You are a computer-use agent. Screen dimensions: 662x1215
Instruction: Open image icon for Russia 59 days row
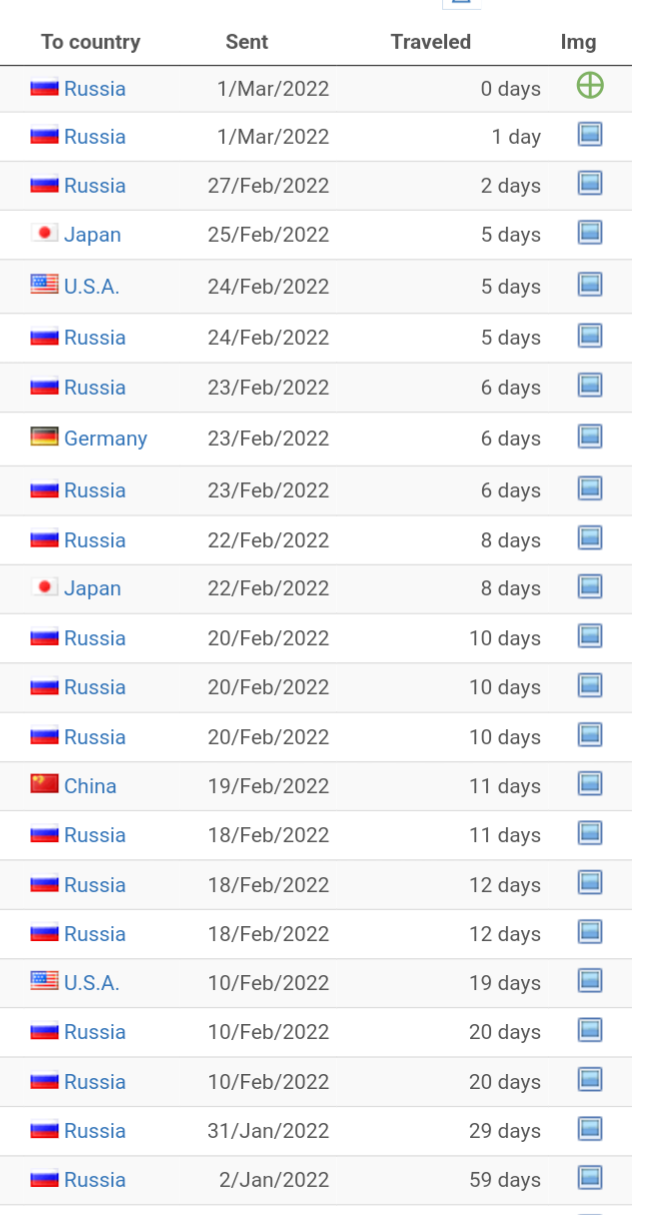[590, 1179]
